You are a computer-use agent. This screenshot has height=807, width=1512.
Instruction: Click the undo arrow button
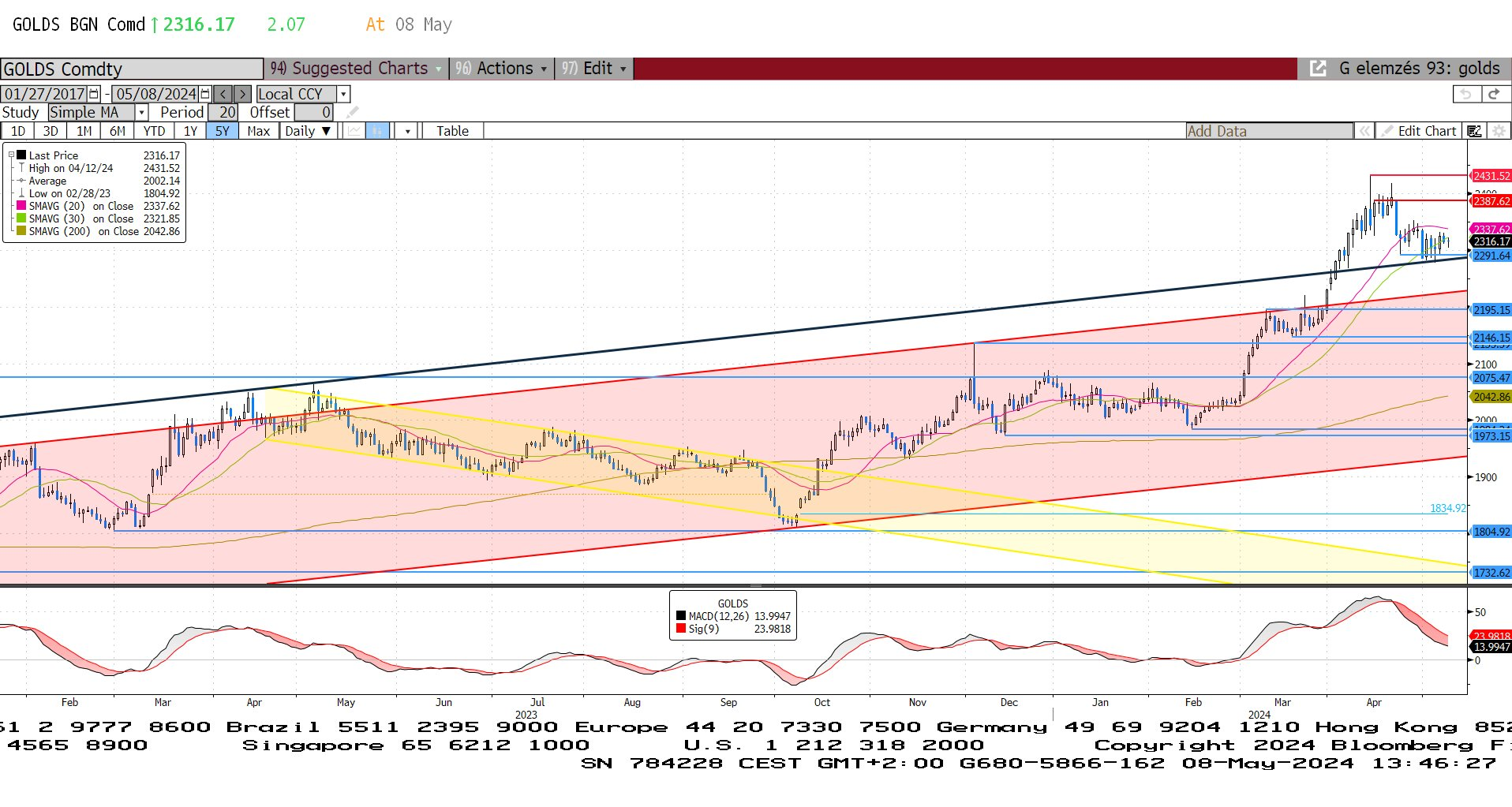click(1465, 94)
